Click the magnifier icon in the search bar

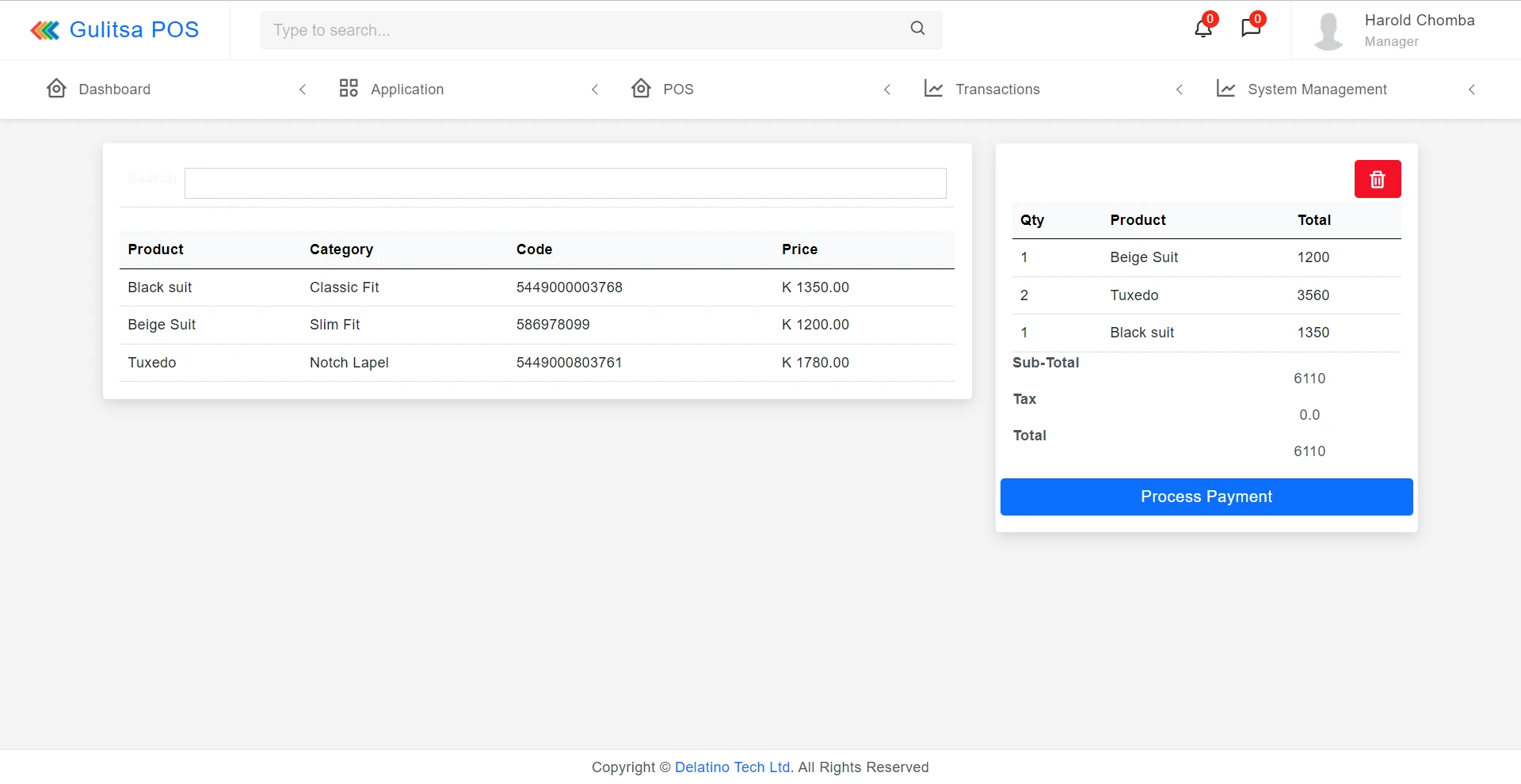tap(917, 29)
